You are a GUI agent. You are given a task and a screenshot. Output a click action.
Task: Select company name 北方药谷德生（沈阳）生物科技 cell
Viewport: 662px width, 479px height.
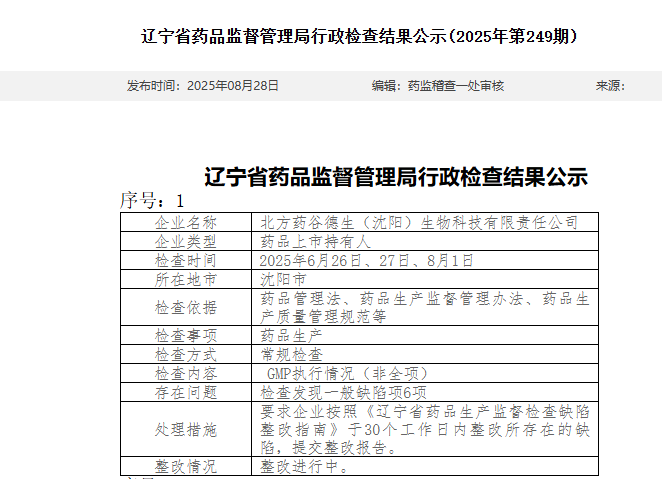tap(419, 222)
